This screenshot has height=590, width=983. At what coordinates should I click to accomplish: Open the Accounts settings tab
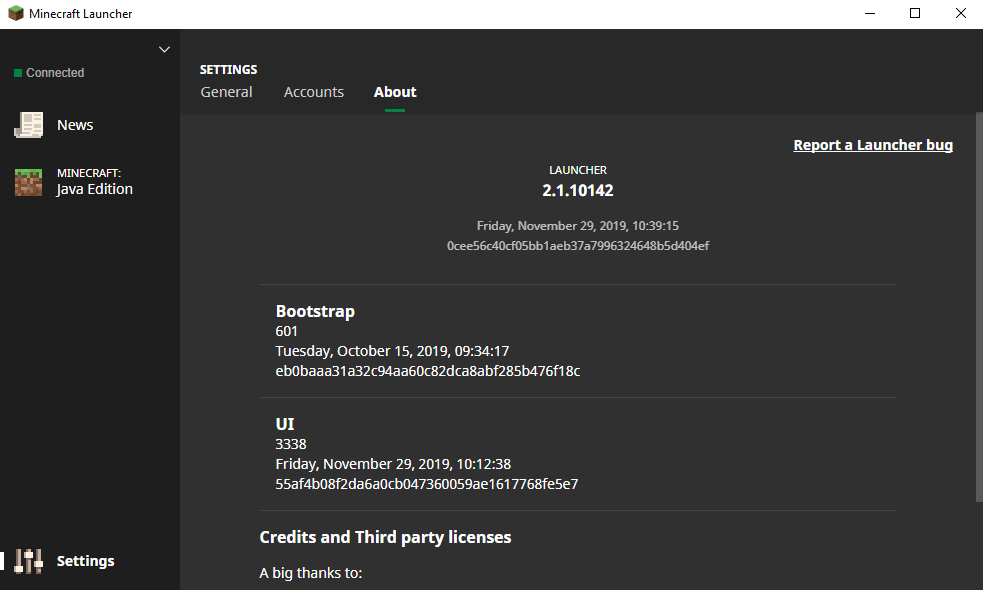click(x=313, y=92)
